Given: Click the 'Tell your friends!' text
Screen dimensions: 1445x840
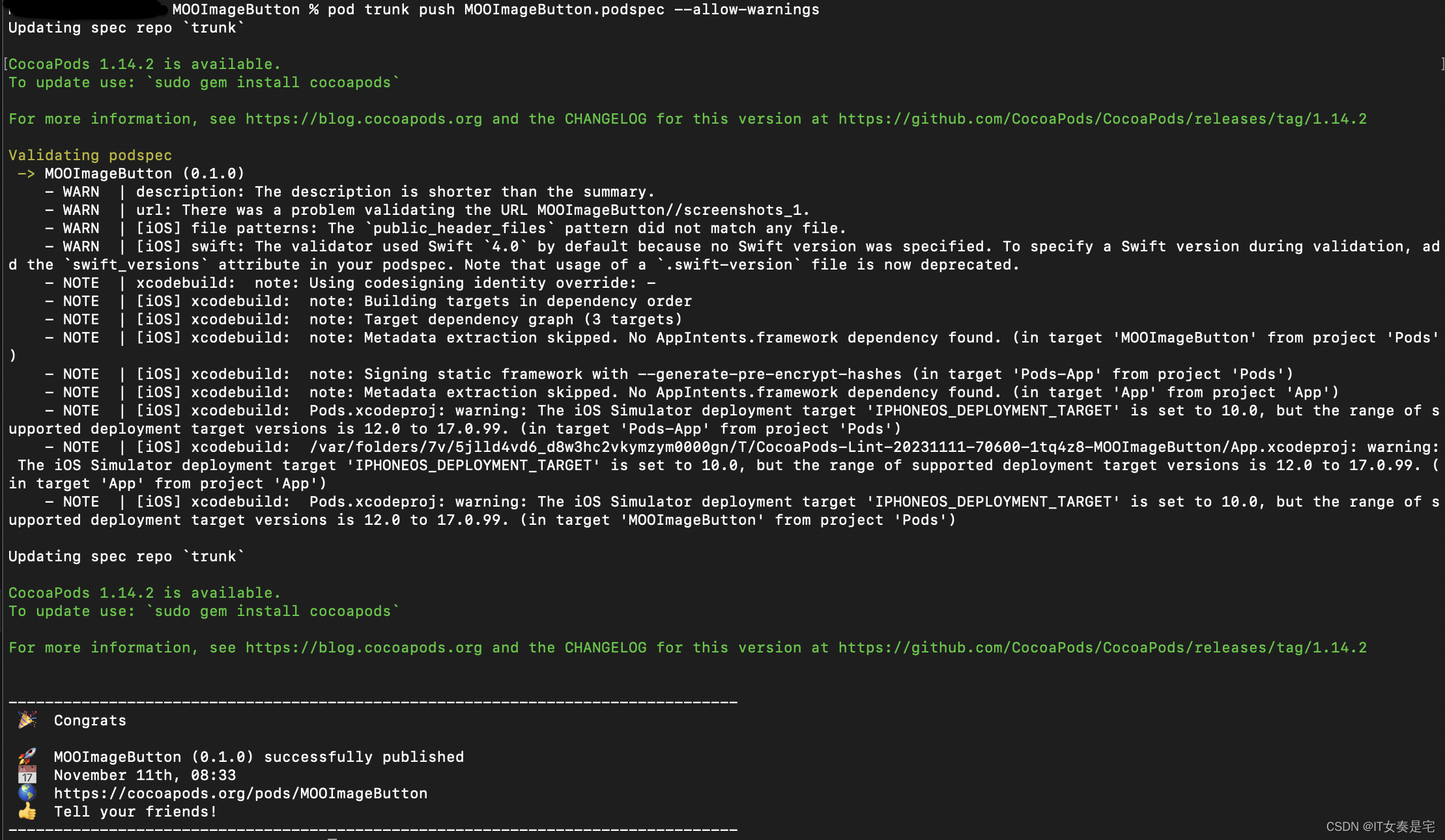Looking at the screenshot, I should tap(136, 811).
